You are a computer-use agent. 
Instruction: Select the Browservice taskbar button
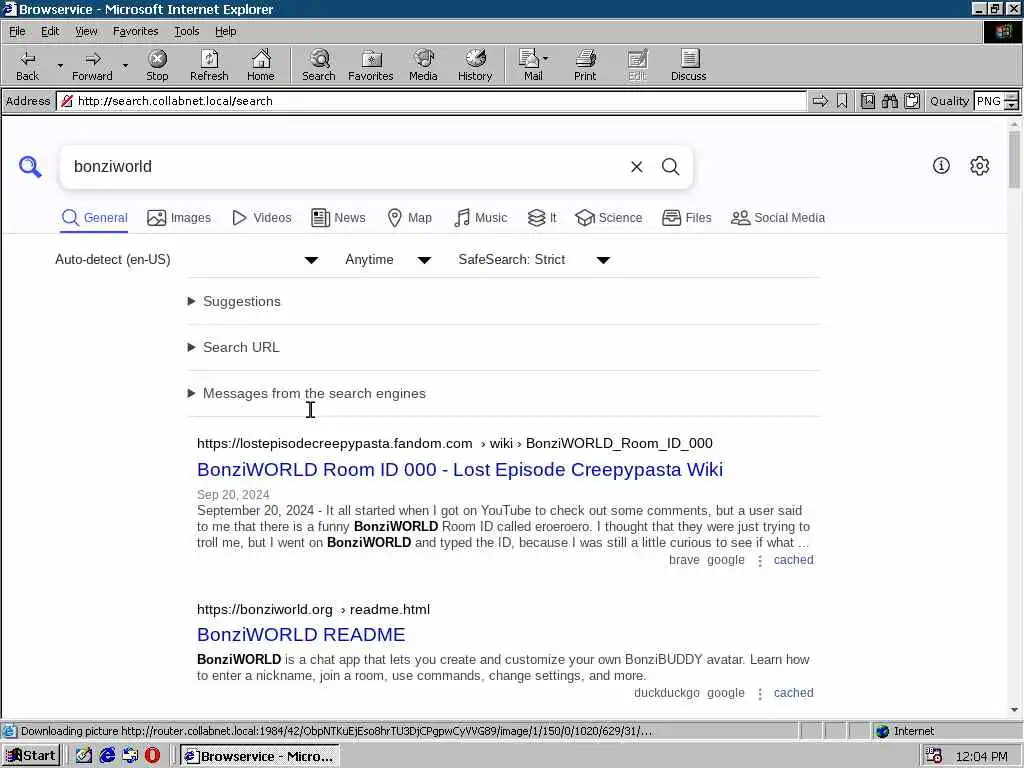pyautogui.click(x=259, y=756)
